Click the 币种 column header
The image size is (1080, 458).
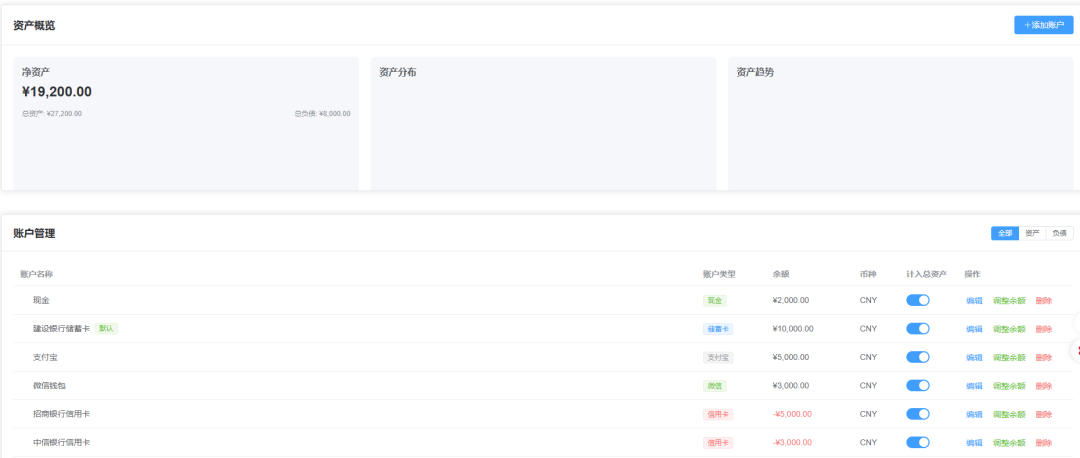868,274
